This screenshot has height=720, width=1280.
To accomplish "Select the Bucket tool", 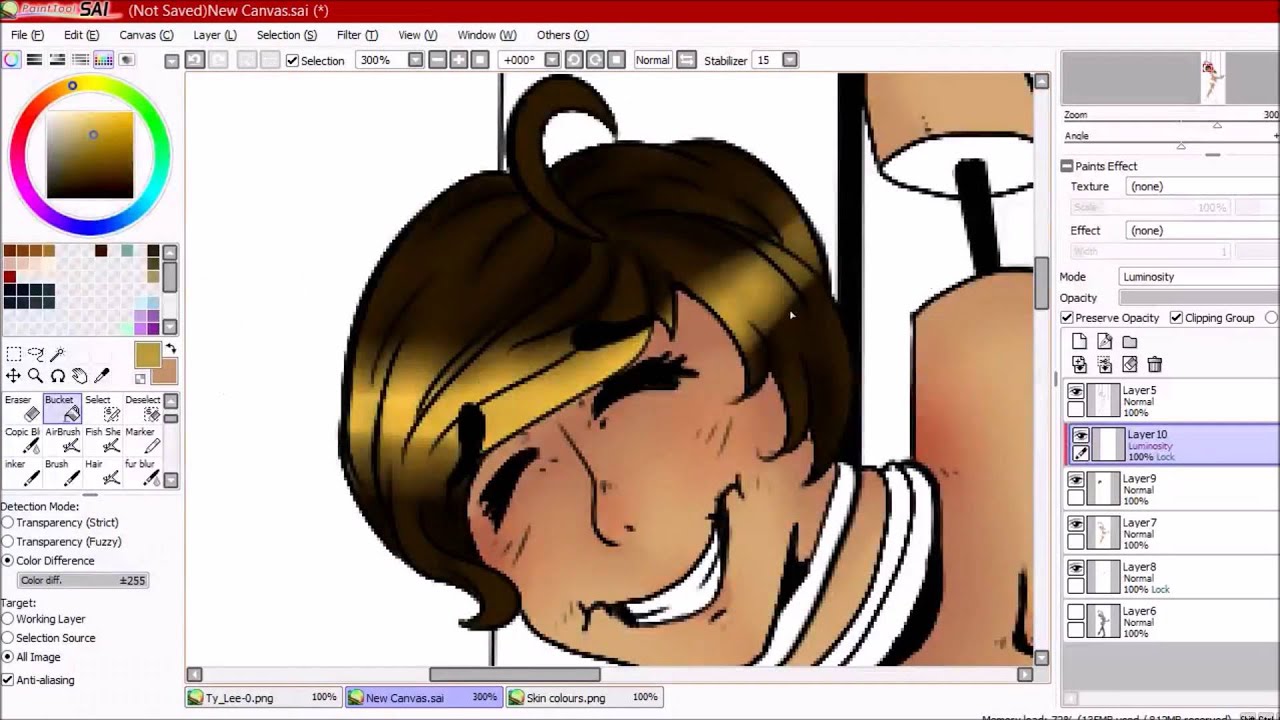I will click(62, 408).
